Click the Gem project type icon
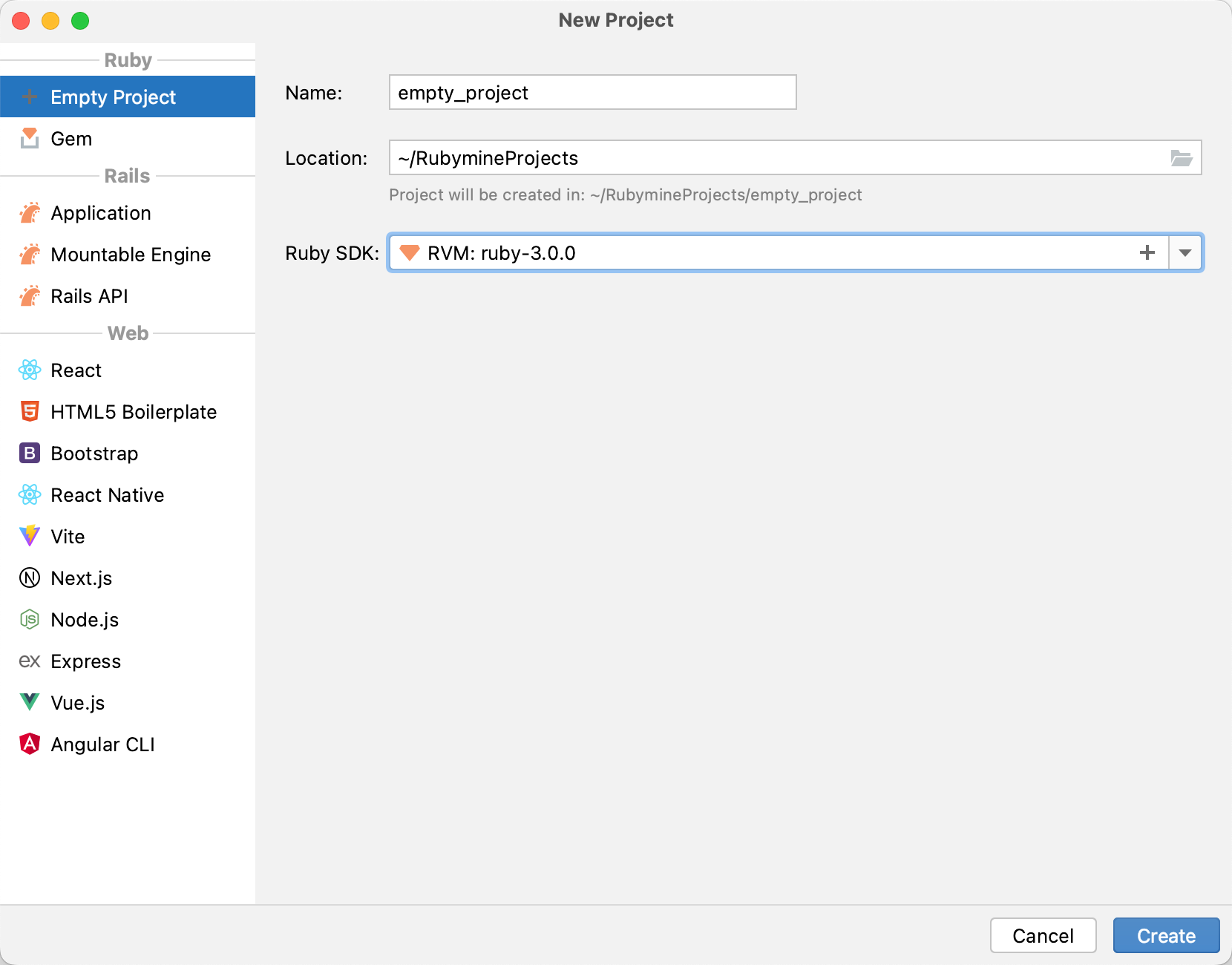 (x=30, y=139)
